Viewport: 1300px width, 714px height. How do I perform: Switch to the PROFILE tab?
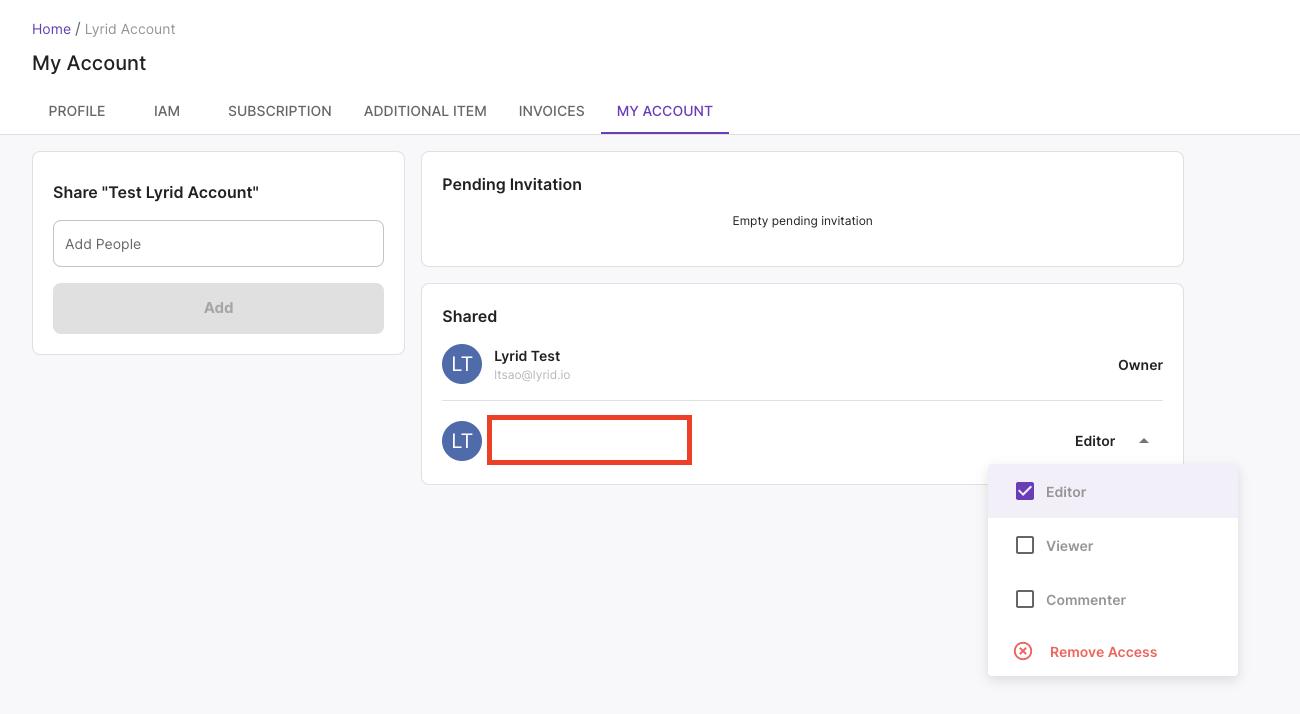click(77, 111)
